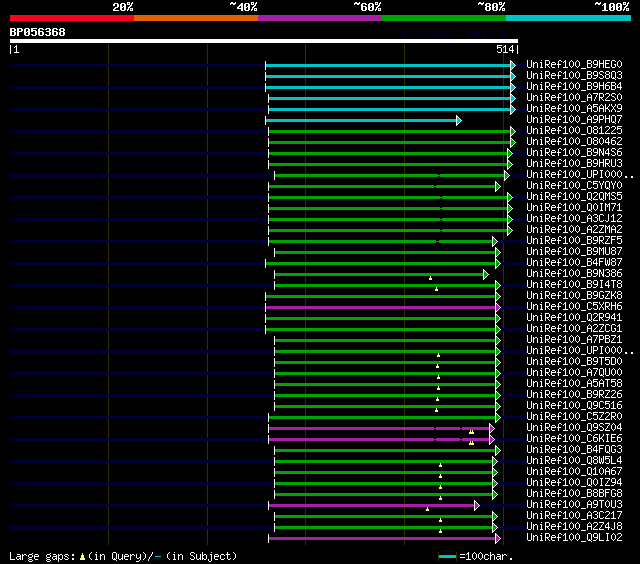The height and width of the screenshot is (564, 640).
Task: Select label UniRef100_A5AT58
Action: coord(574,384)
